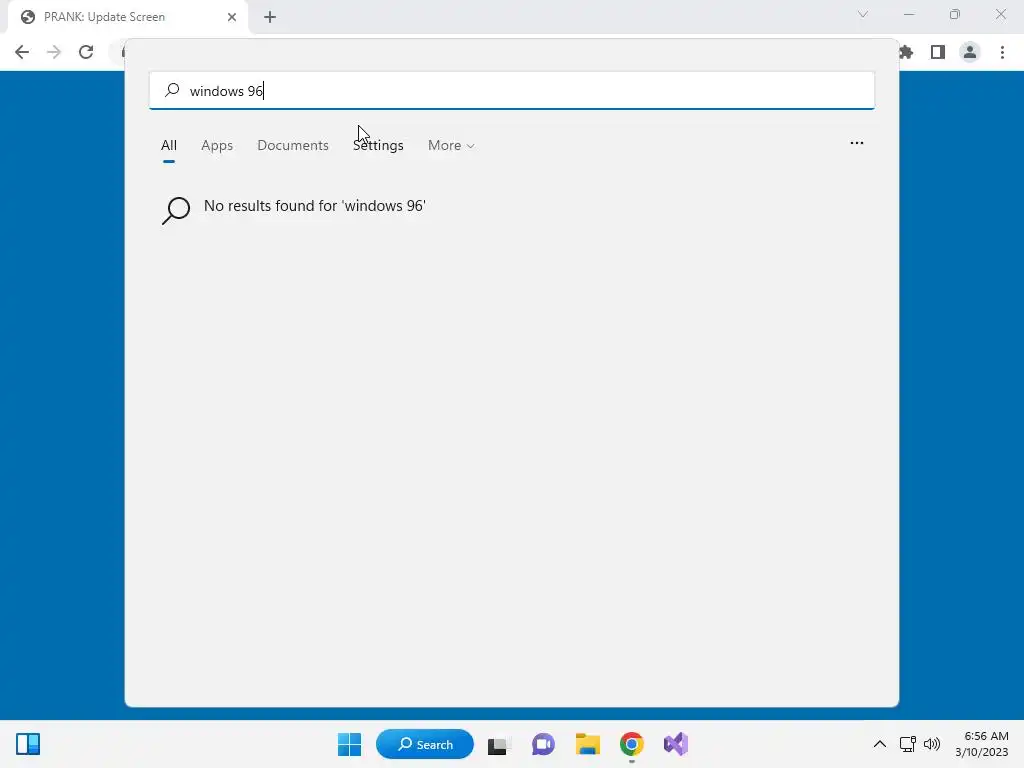Screen dimensions: 1024x768
Task: Open Task View on taskbar
Action: tap(499, 744)
